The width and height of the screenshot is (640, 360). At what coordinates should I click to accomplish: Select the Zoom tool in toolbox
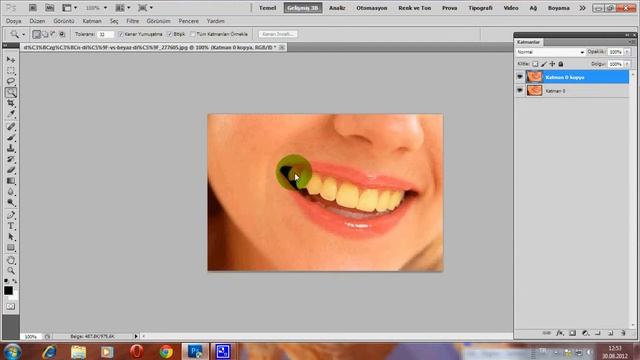point(11,271)
